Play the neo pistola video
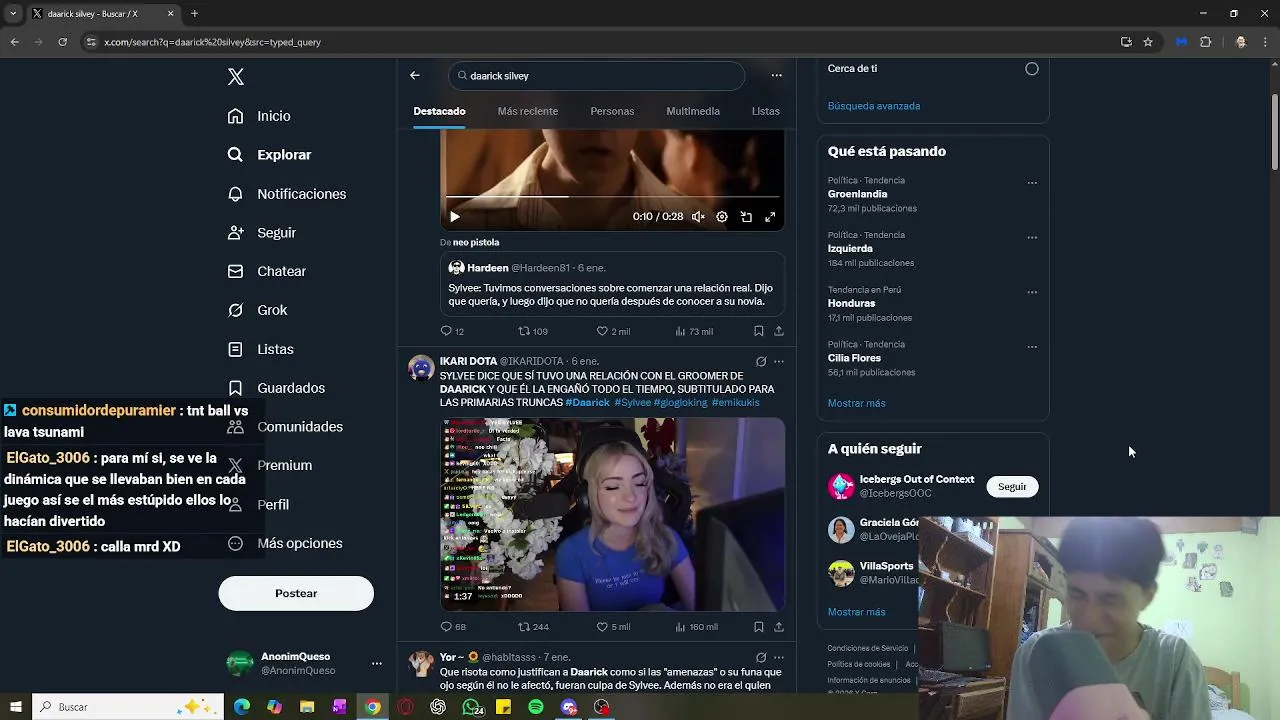This screenshot has height=720, width=1280. coord(454,217)
